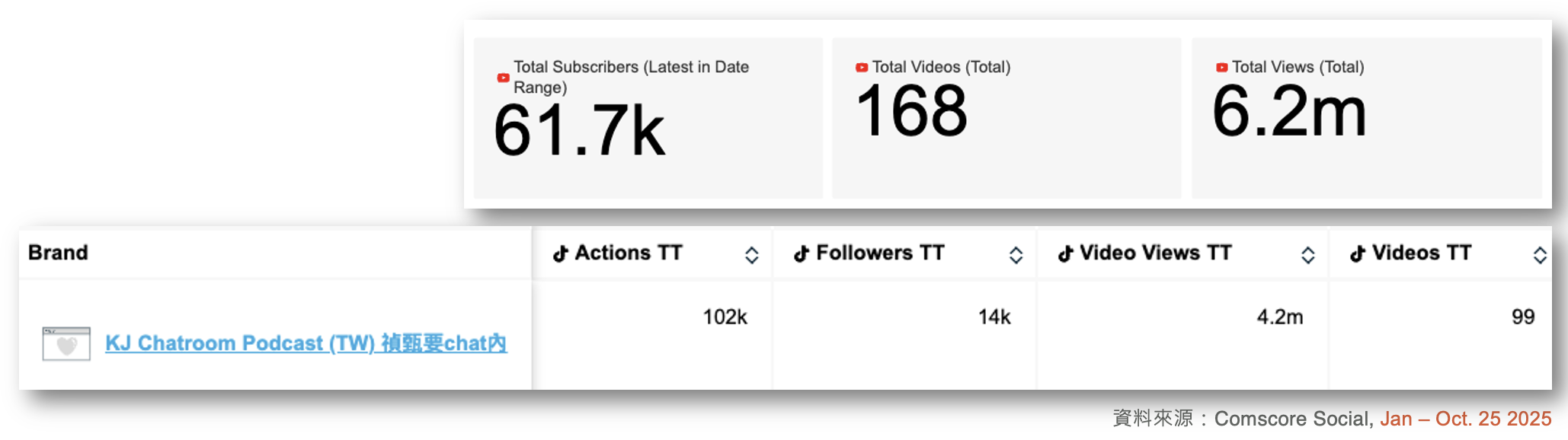
Task: Click the TikTok icon in Video Views TT header
Action: 1065,253
